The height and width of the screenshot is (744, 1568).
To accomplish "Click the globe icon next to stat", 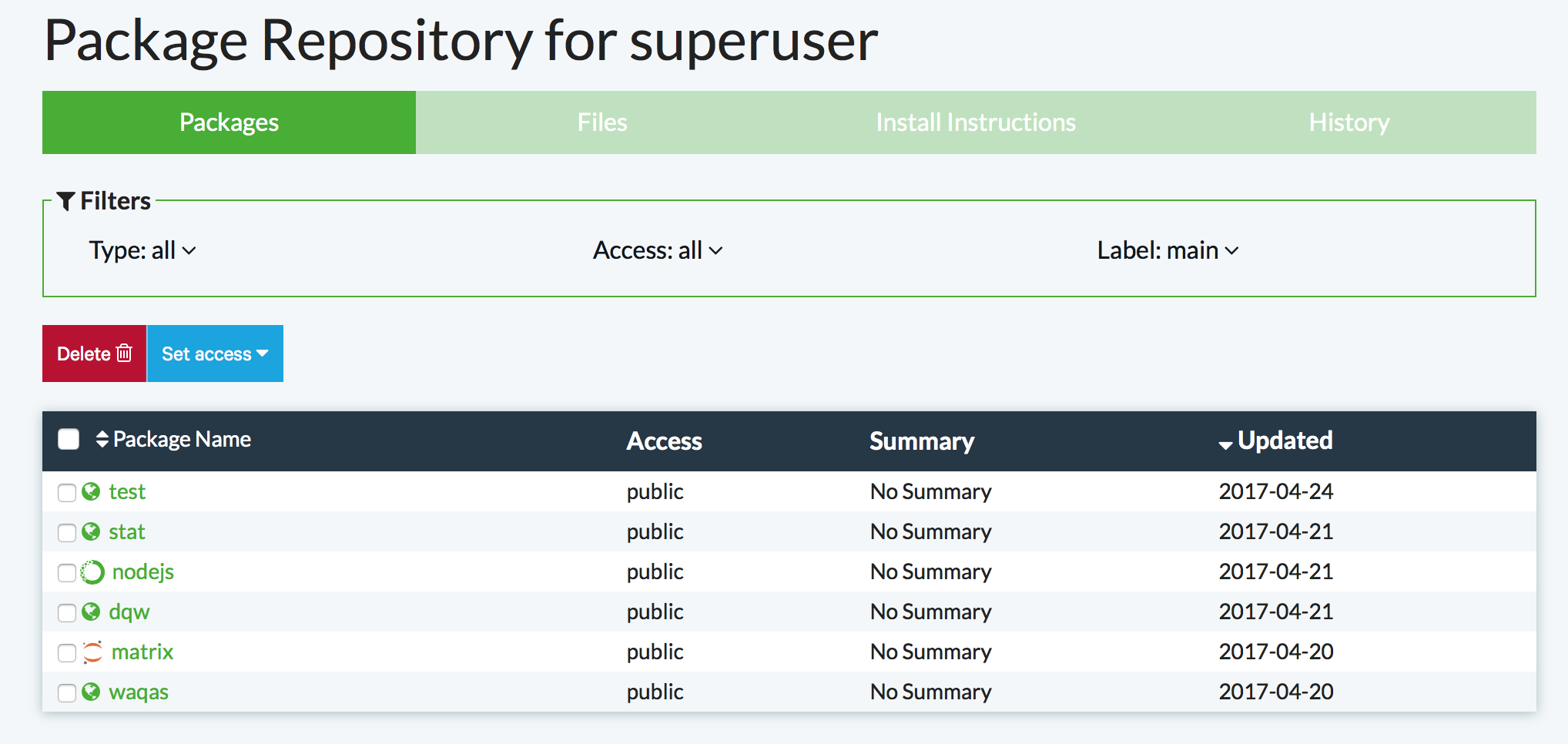I will tap(91, 531).
